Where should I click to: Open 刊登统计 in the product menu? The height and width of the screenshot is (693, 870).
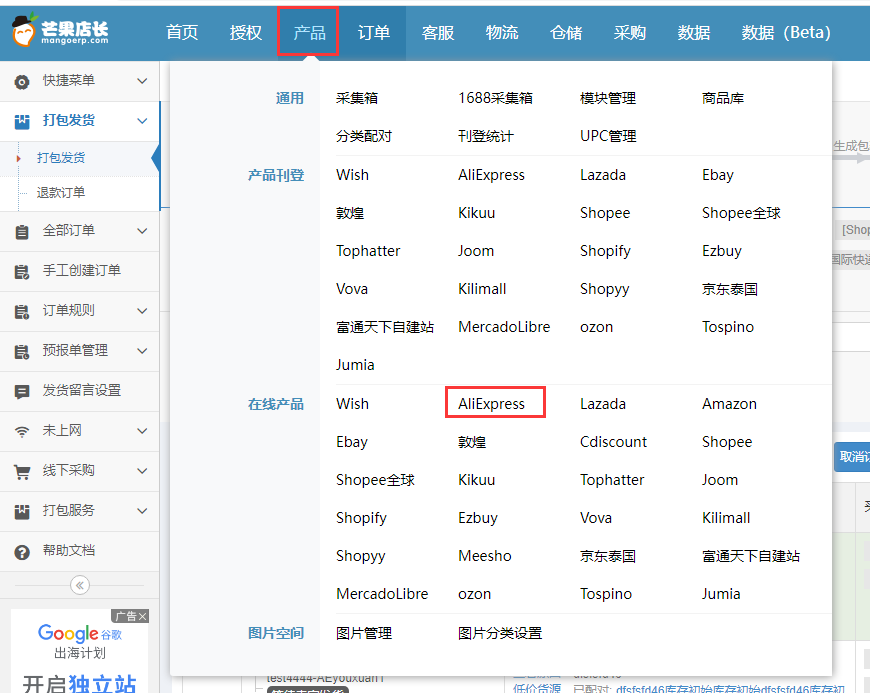click(486, 136)
